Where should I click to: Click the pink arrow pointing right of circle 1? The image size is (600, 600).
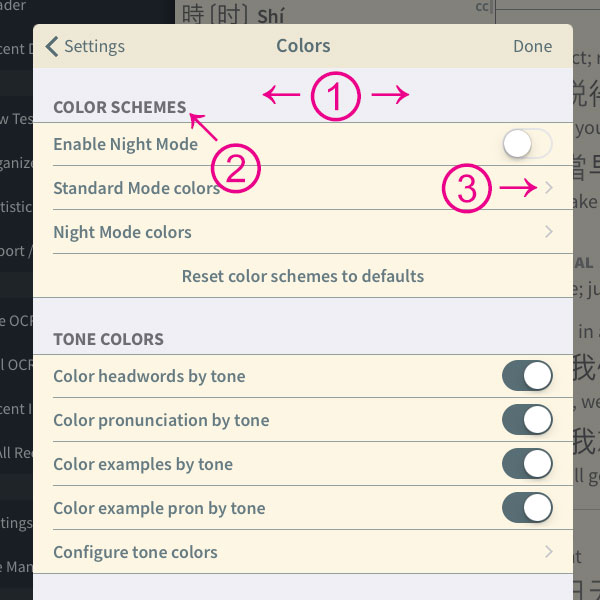click(x=390, y=95)
